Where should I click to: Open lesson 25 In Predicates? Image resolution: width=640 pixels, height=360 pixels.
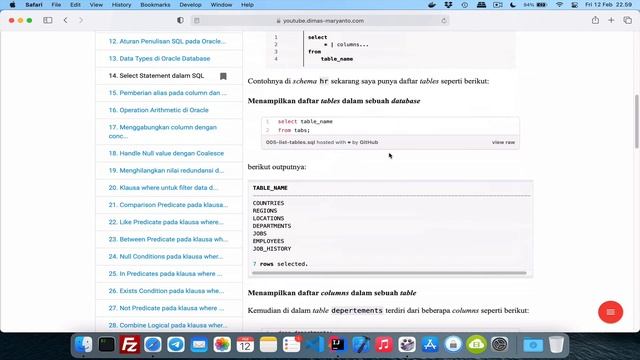tap(166, 273)
